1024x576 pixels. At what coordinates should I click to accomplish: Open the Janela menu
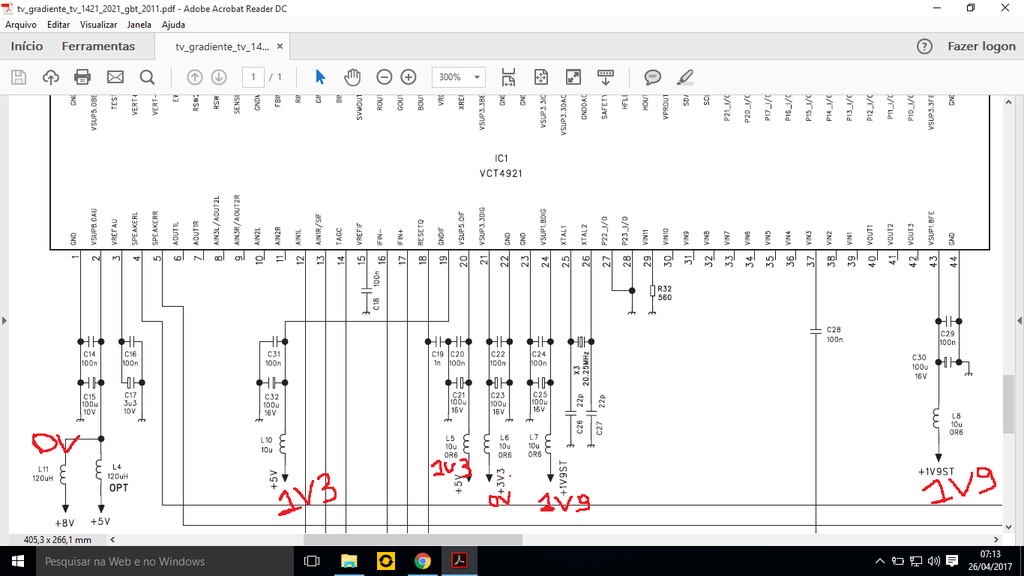pyautogui.click(x=138, y=25)
